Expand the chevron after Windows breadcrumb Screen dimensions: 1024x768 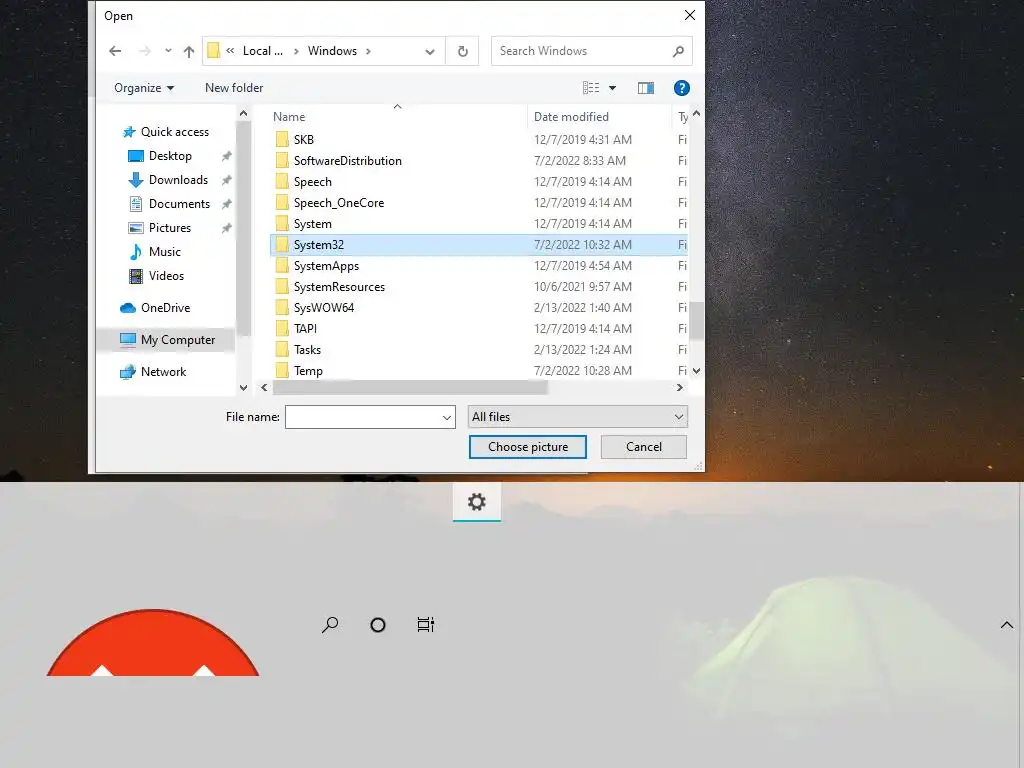368,51
